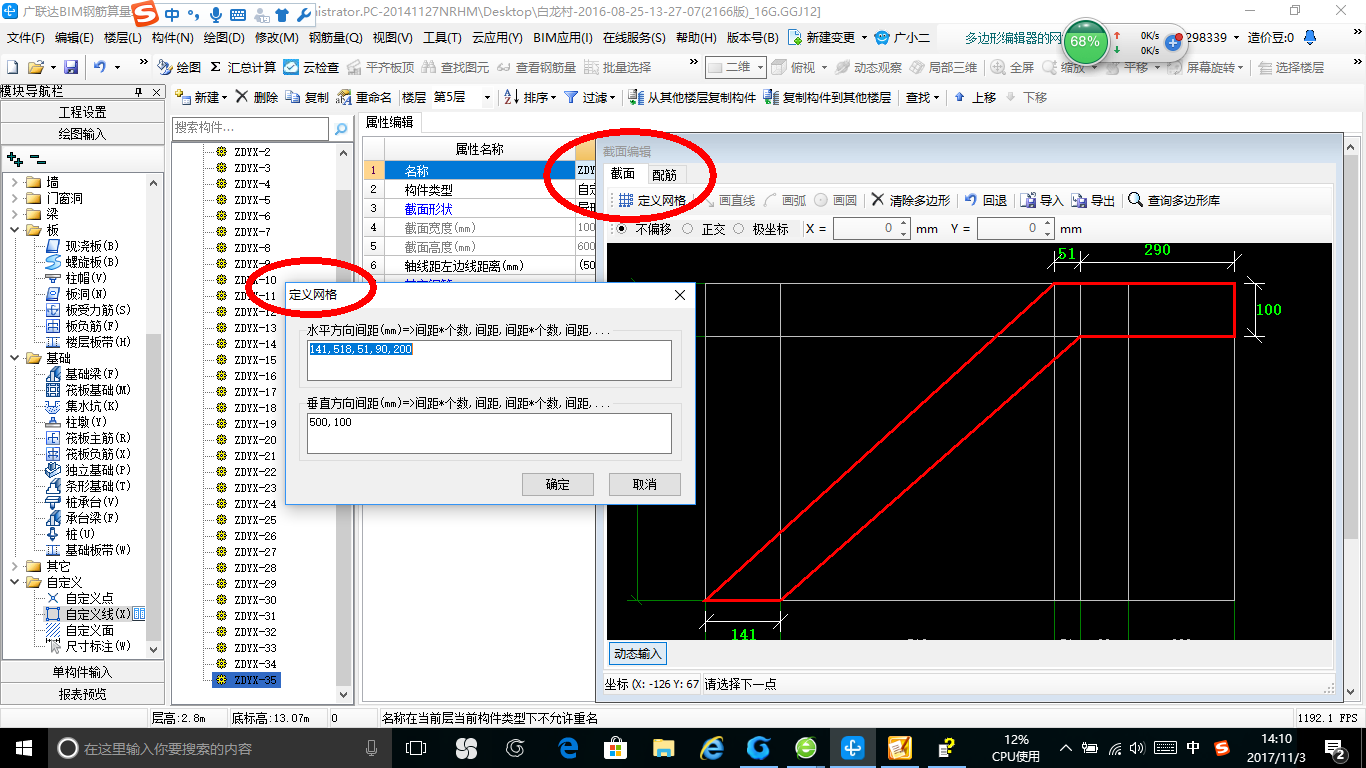Click expand-all plus icon in navigation panel

14,158
